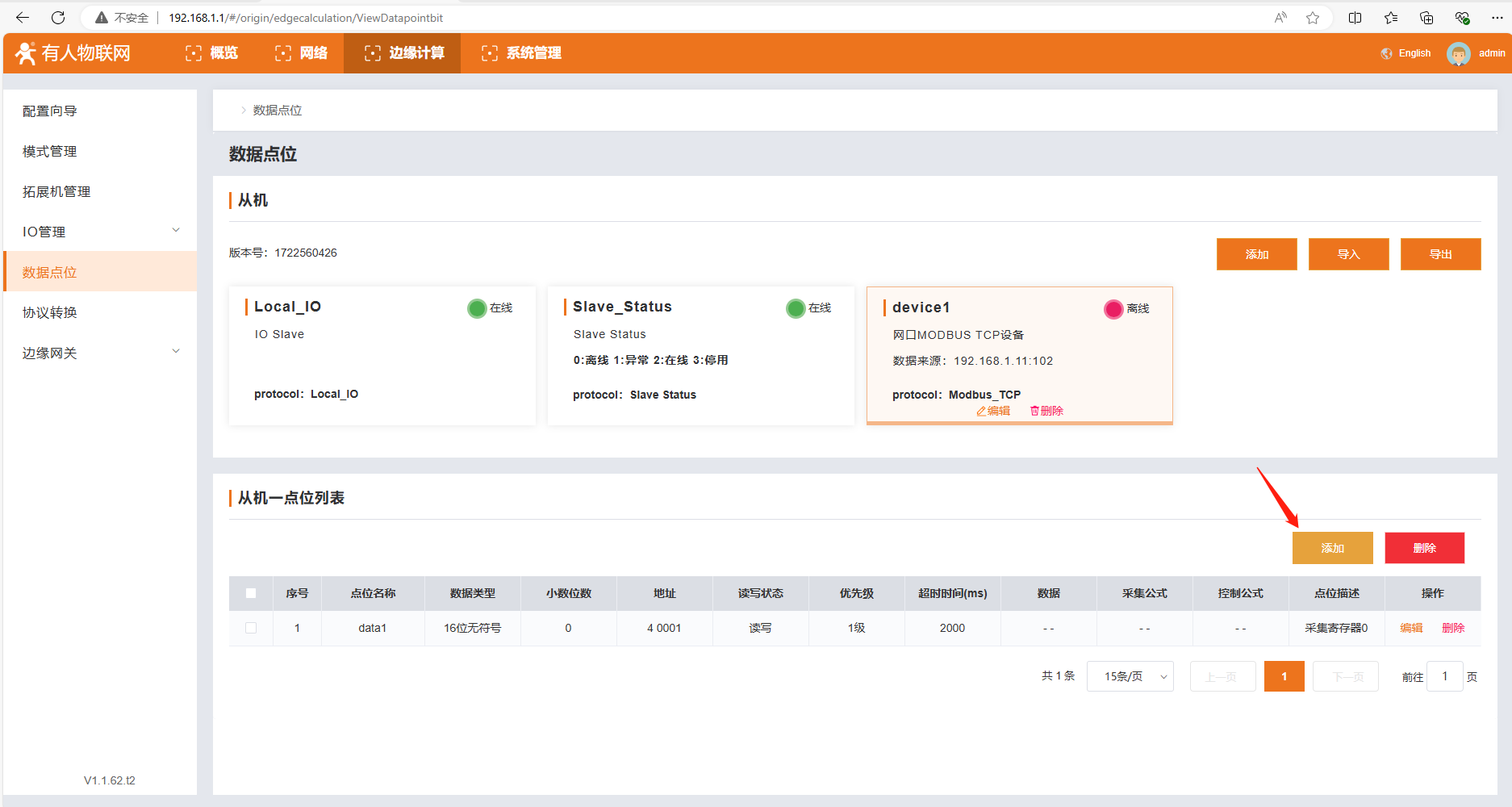Go back using browser back arrow
The image size is (1512, 807).
23,18
